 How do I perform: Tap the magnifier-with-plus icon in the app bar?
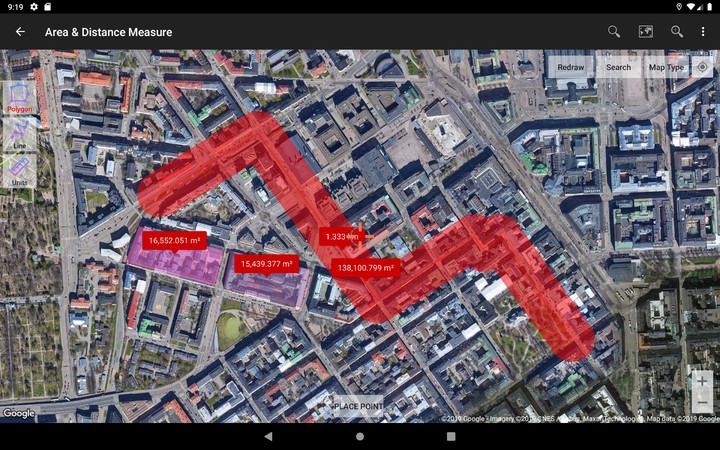[677, 32]
